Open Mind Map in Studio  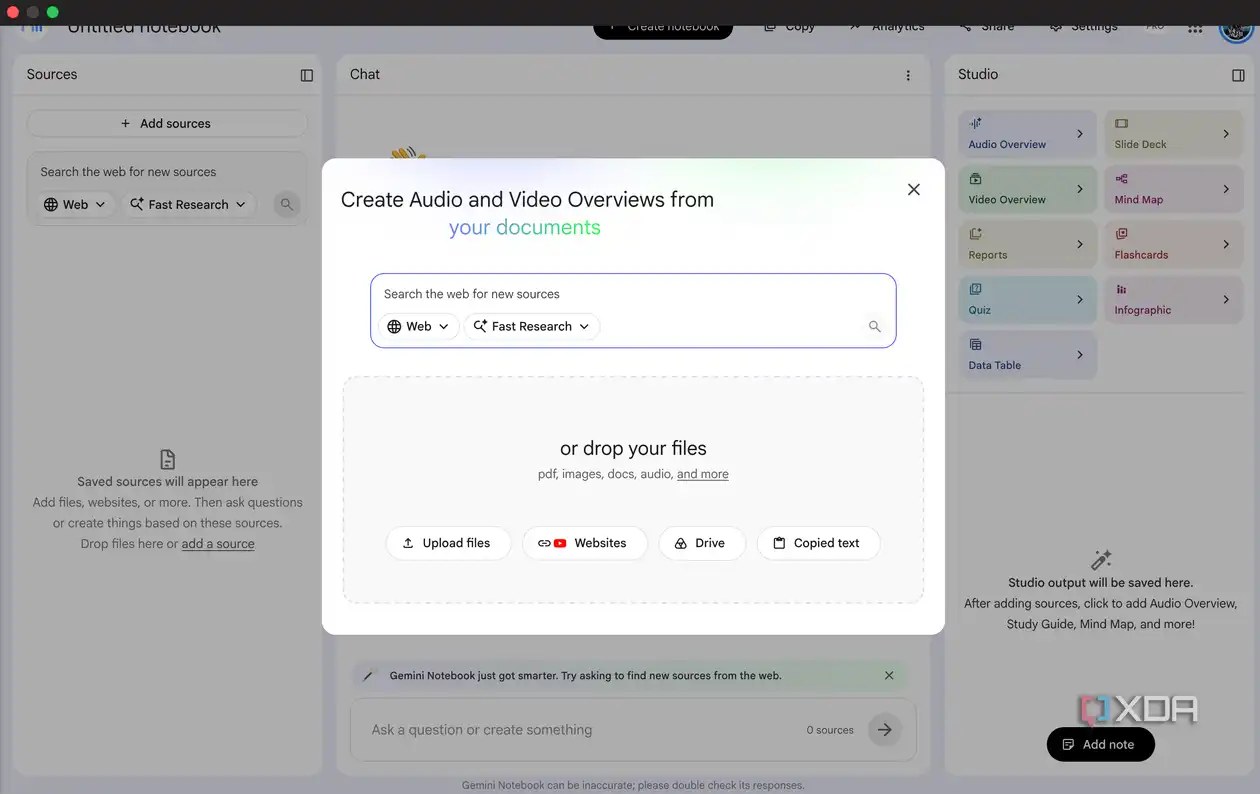[x=1173, y=189]
